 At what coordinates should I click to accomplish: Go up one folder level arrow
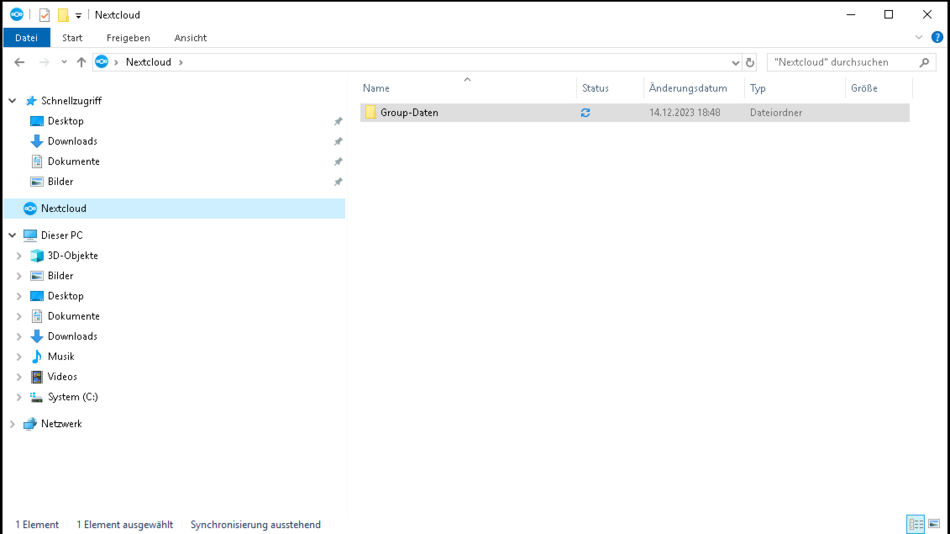[81, 62]
